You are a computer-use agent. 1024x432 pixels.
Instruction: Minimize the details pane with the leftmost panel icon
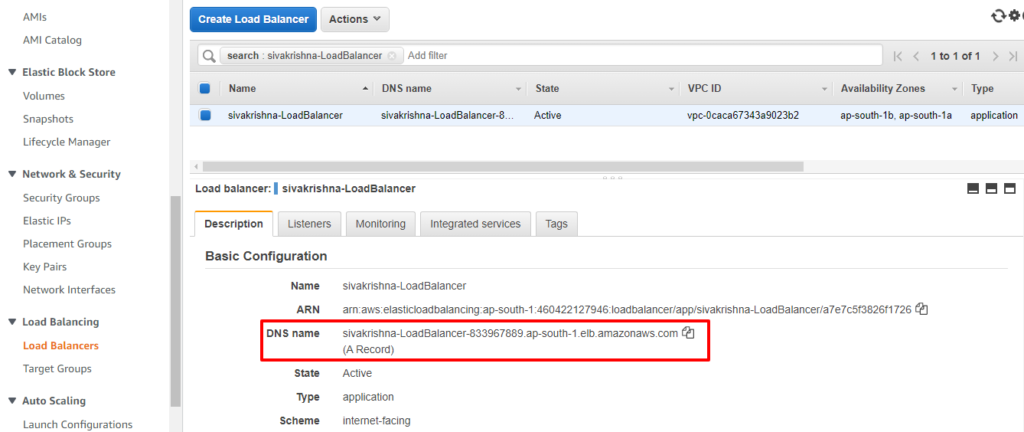pos(972,189)
